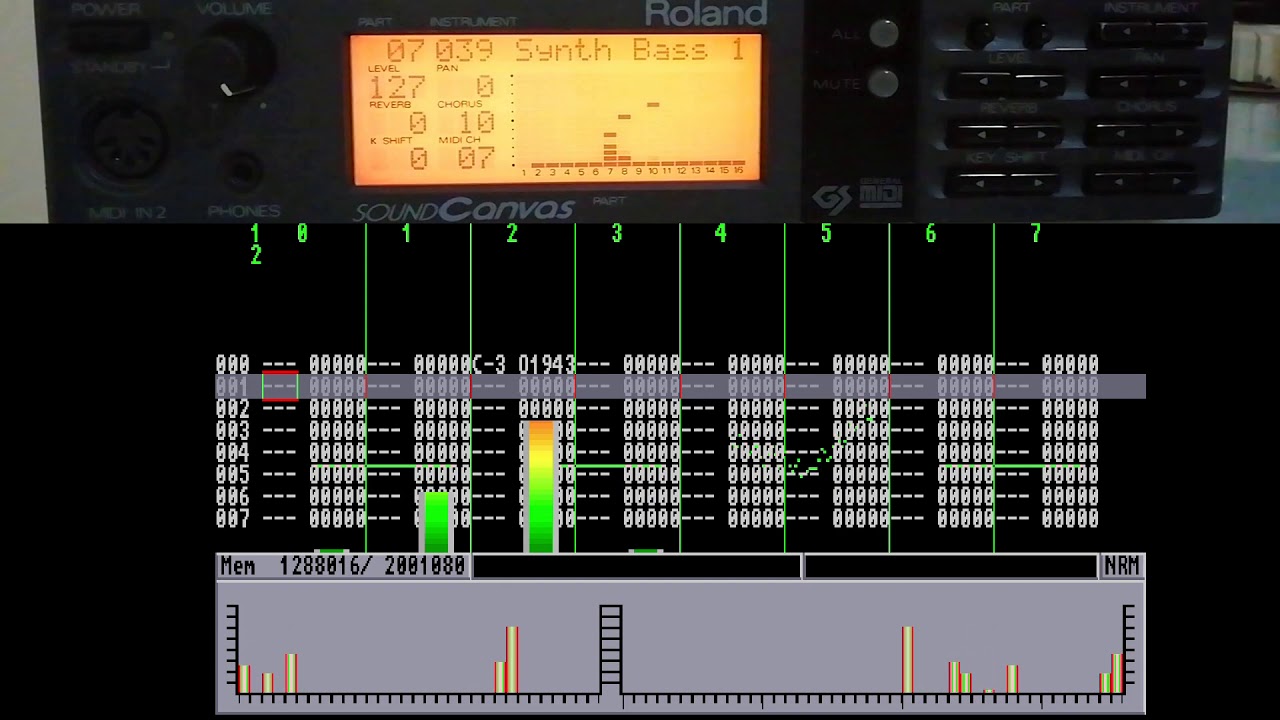The height and width of the screenshot is (720, 1280).
Task: Toggle the ALL round button
Action: pyautogui.click(x=883, y=33)
